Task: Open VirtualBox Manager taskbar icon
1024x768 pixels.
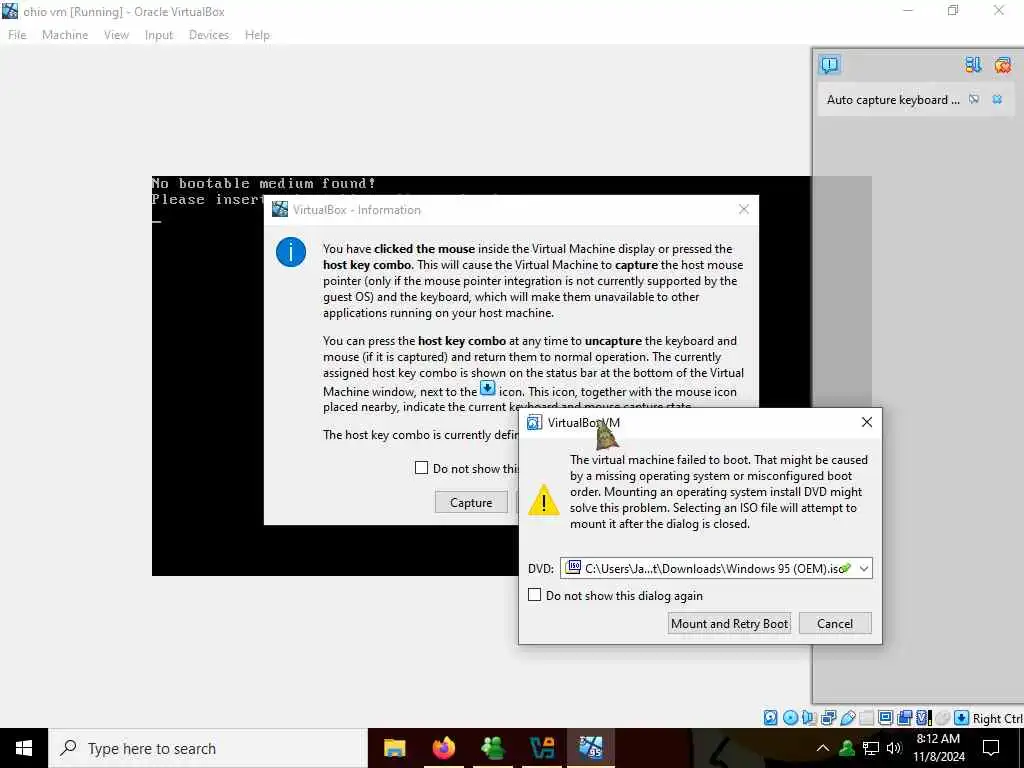Action: pyautogui.click(x=542, y=748)
